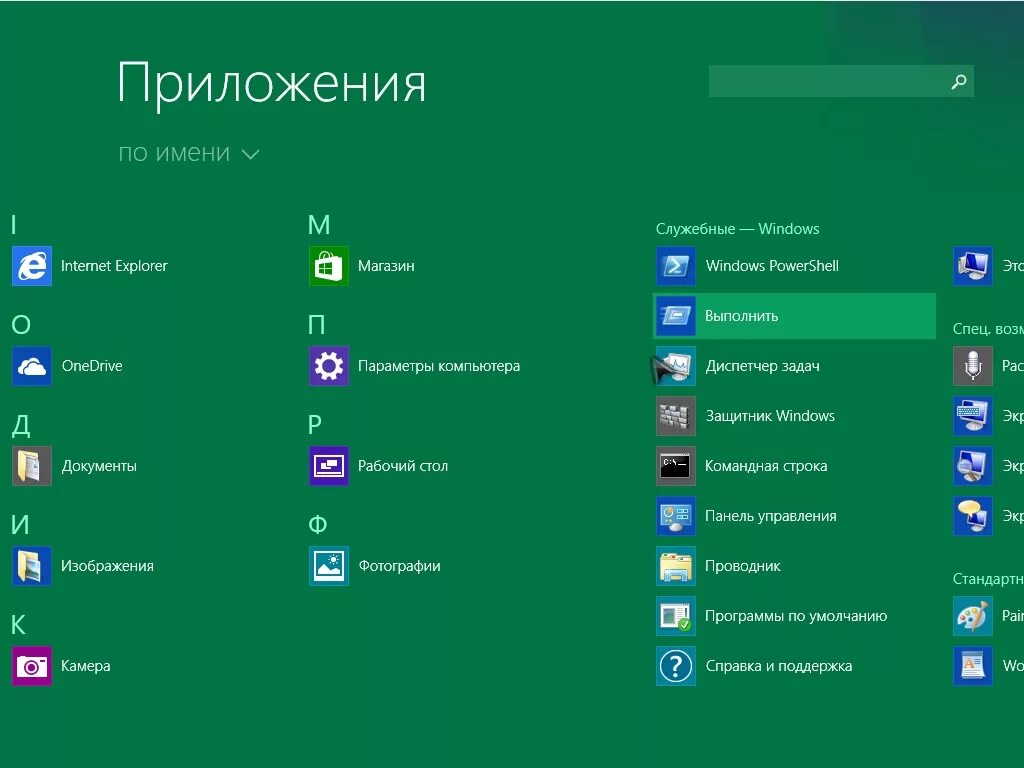Screen dimensions: 1024x768
Task: Launch the Paint palette icon
Action: tap(972, 616)
